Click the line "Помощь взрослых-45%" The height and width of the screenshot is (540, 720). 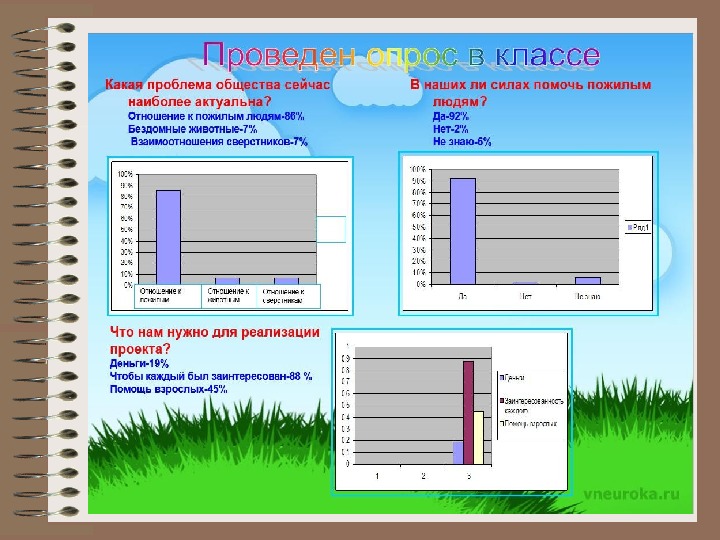pos(168,389)
